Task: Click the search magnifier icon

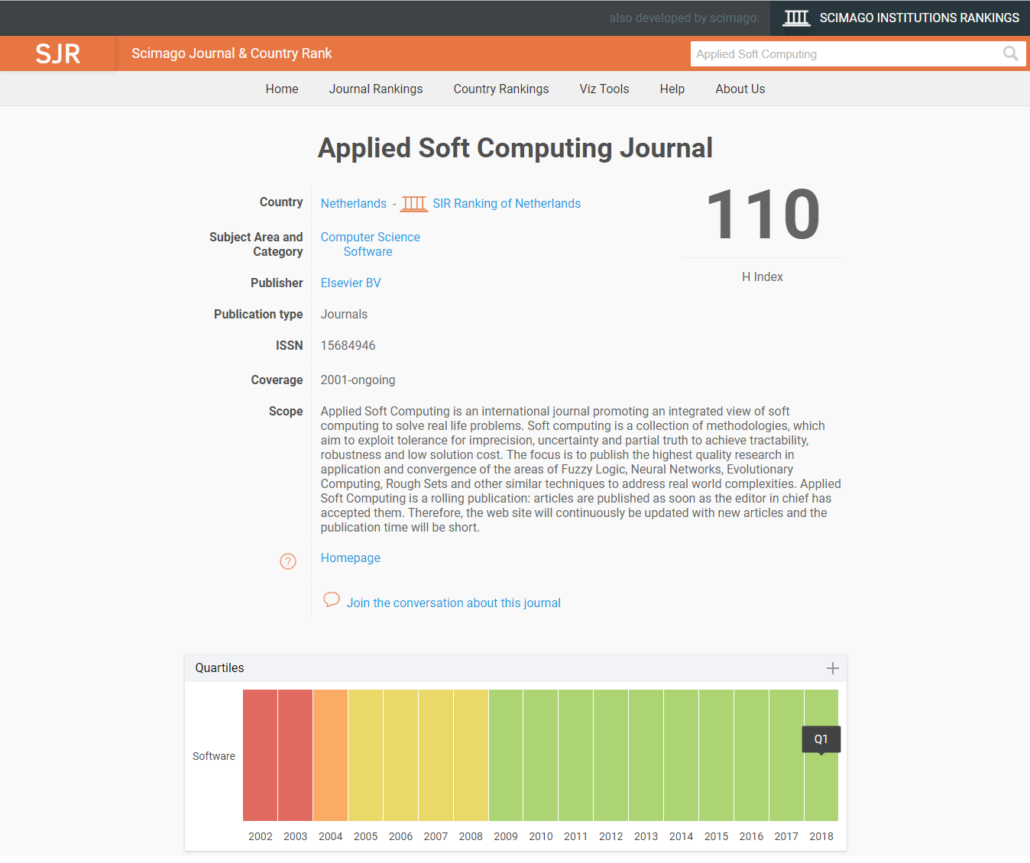Action: 1010,54
